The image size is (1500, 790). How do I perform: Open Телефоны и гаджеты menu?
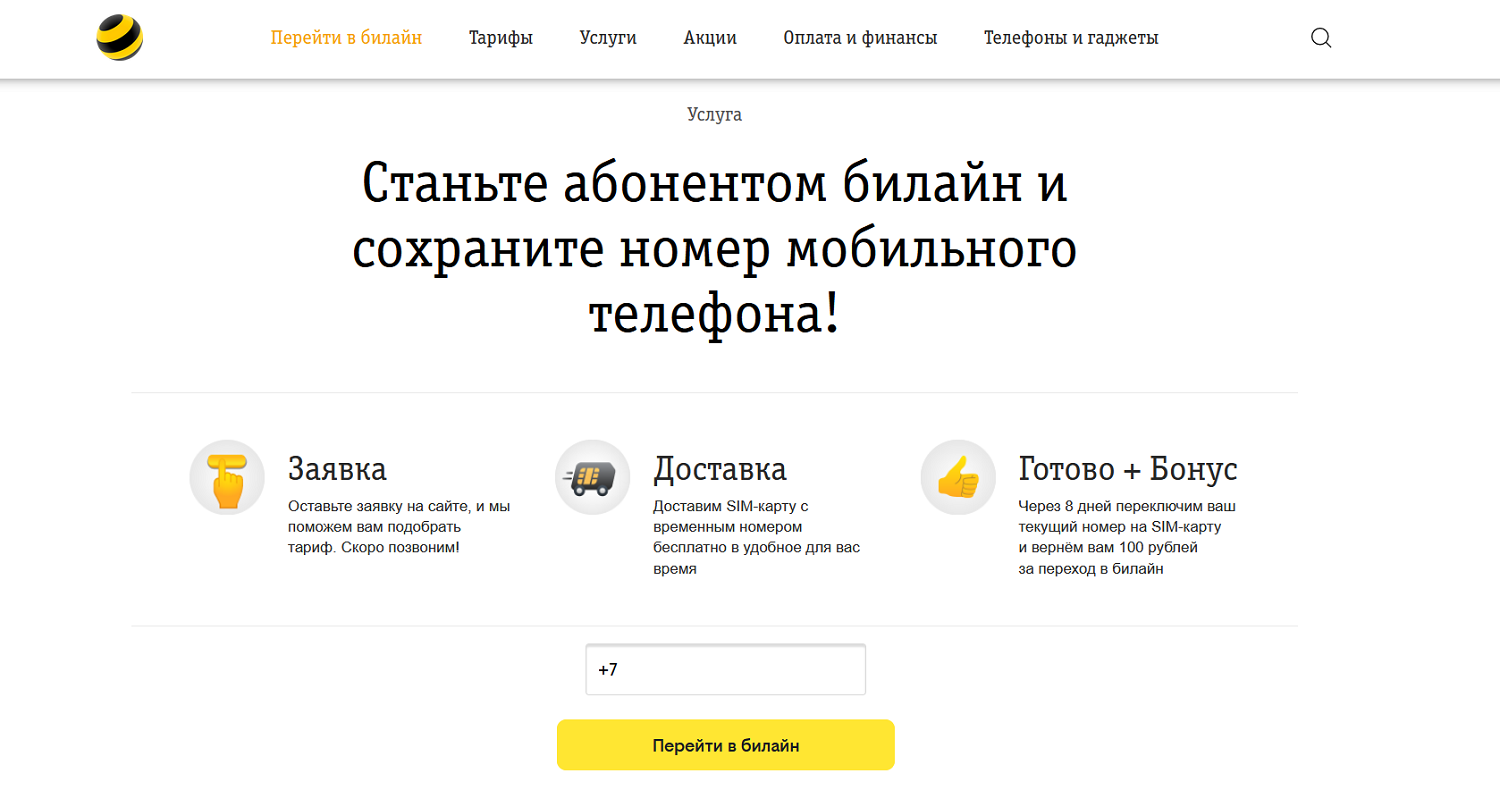(1071, 38)
